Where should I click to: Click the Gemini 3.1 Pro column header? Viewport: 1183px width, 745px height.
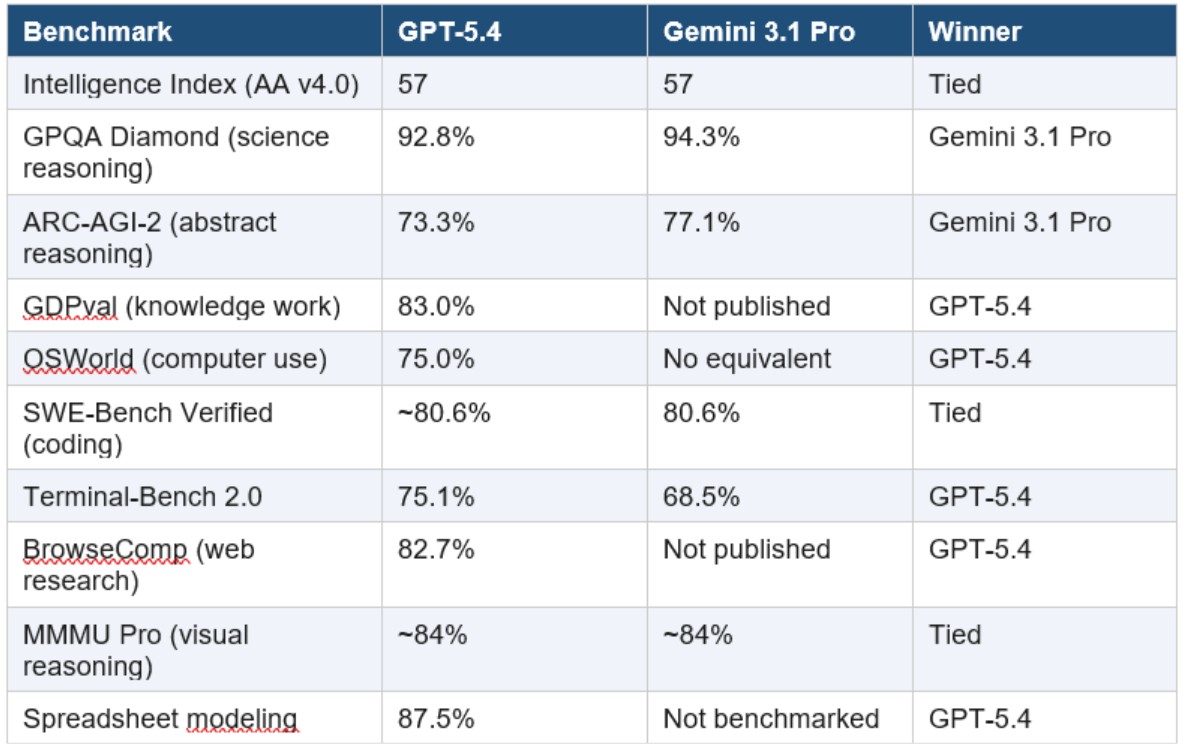click(758, 32)
